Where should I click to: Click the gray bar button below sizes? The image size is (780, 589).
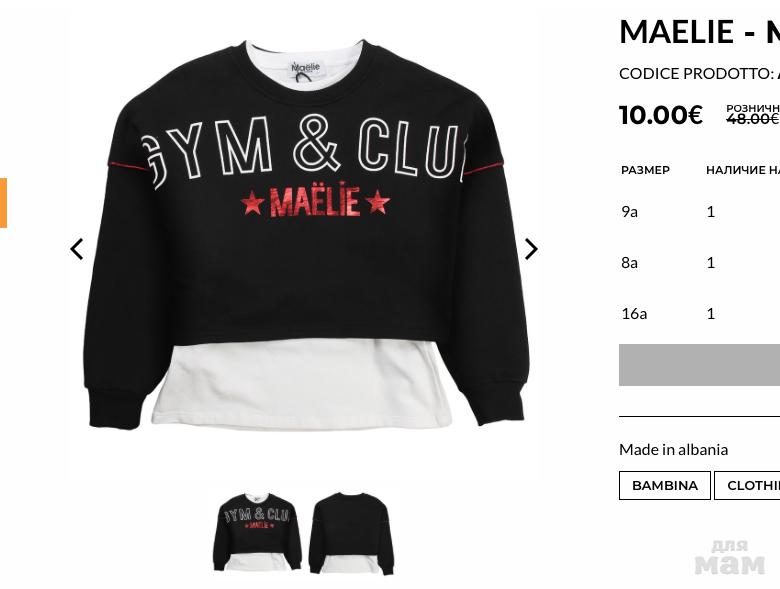click(699, 365)
